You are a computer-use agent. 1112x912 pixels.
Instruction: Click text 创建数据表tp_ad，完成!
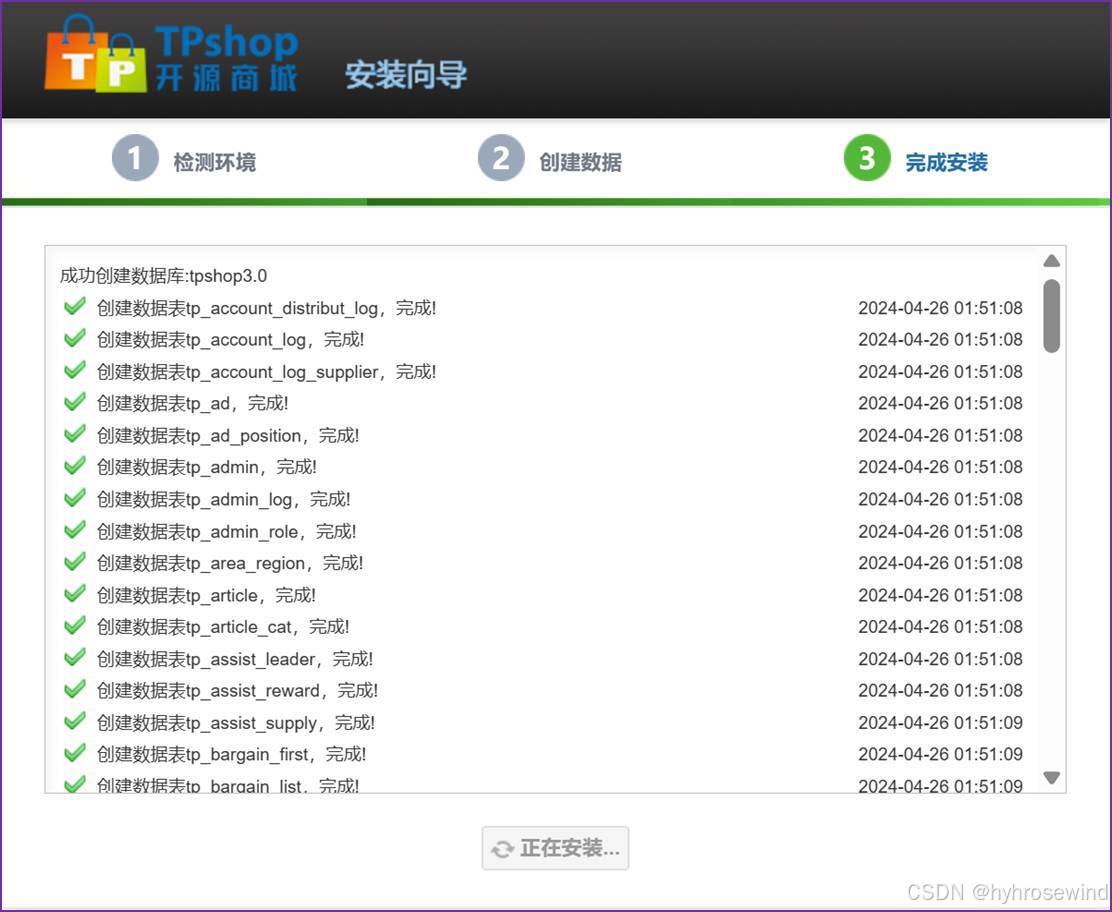tap(192, 404)
